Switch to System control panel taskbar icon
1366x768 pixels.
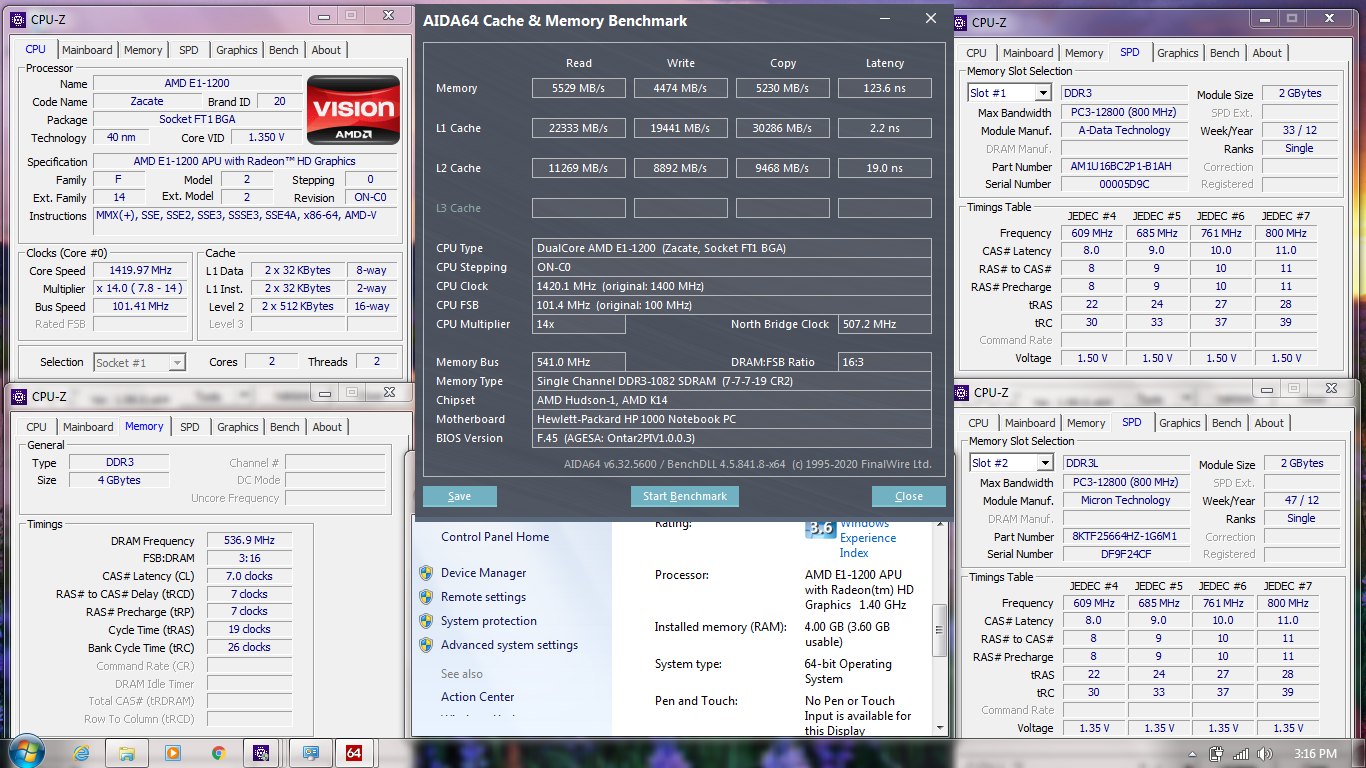point(310,753)
